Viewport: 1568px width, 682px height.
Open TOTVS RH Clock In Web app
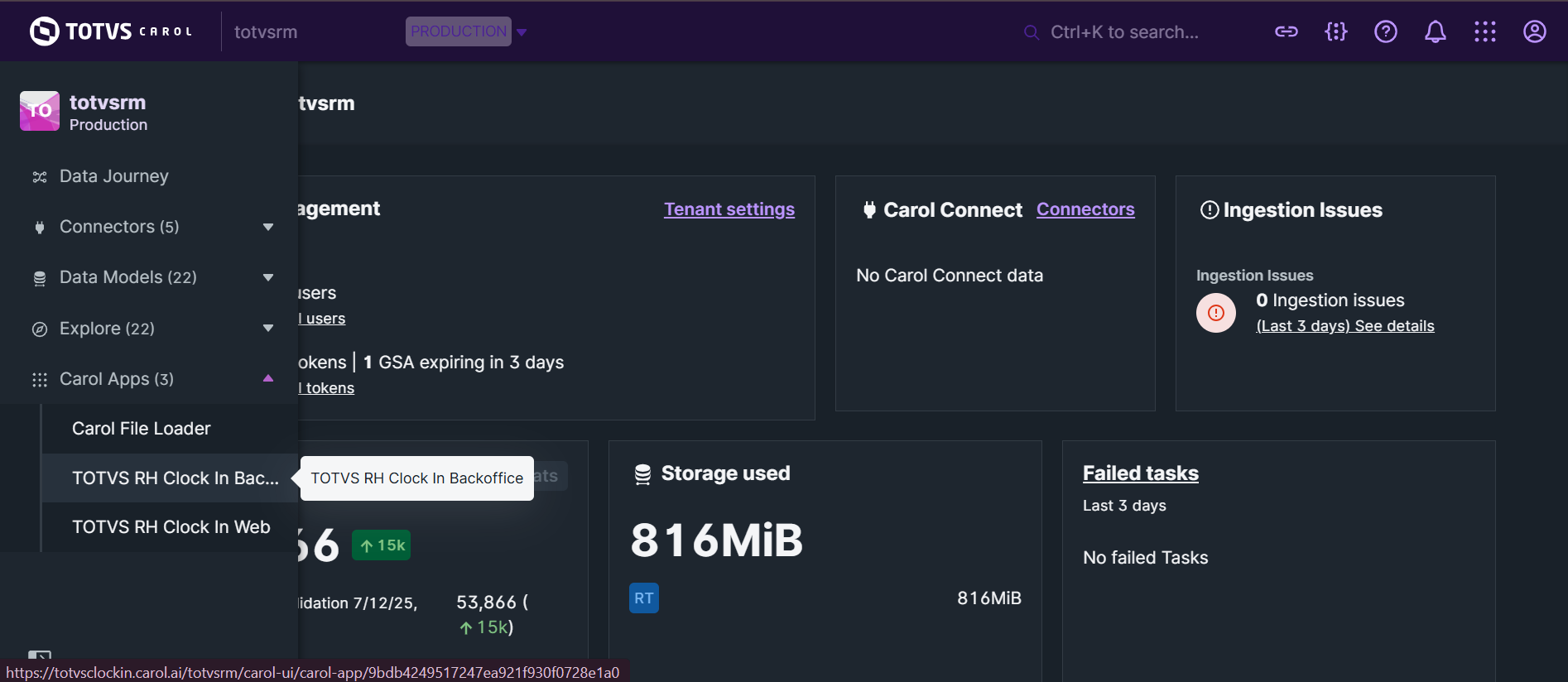171,527
